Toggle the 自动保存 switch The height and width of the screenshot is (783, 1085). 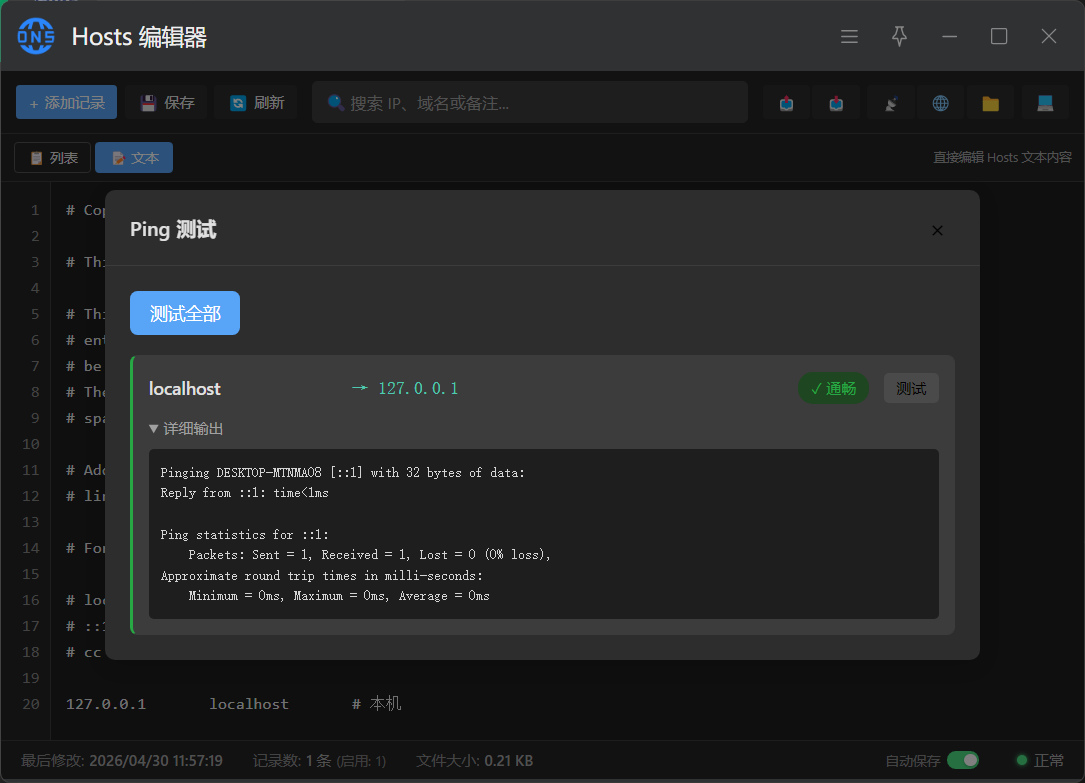click(963, 760)
